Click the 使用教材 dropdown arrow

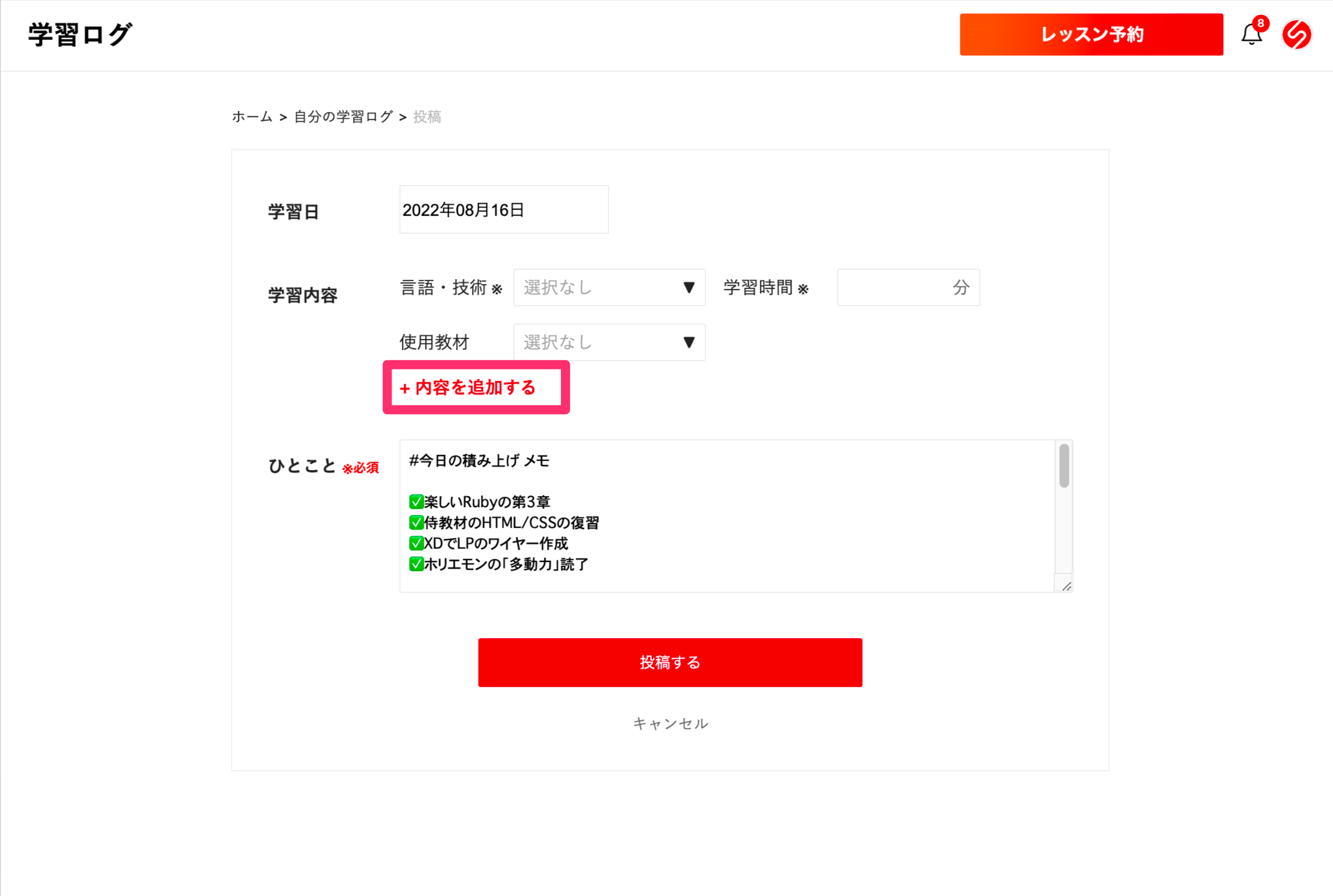tap(689, 343)
